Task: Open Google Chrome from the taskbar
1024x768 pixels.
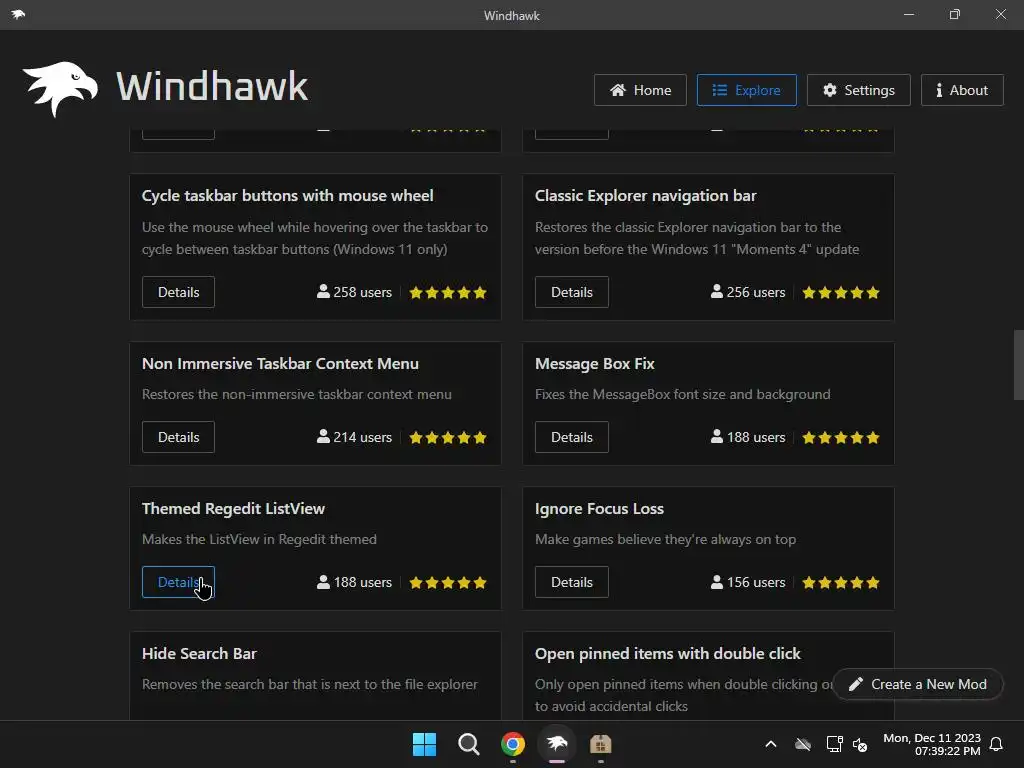Action: 513,744
